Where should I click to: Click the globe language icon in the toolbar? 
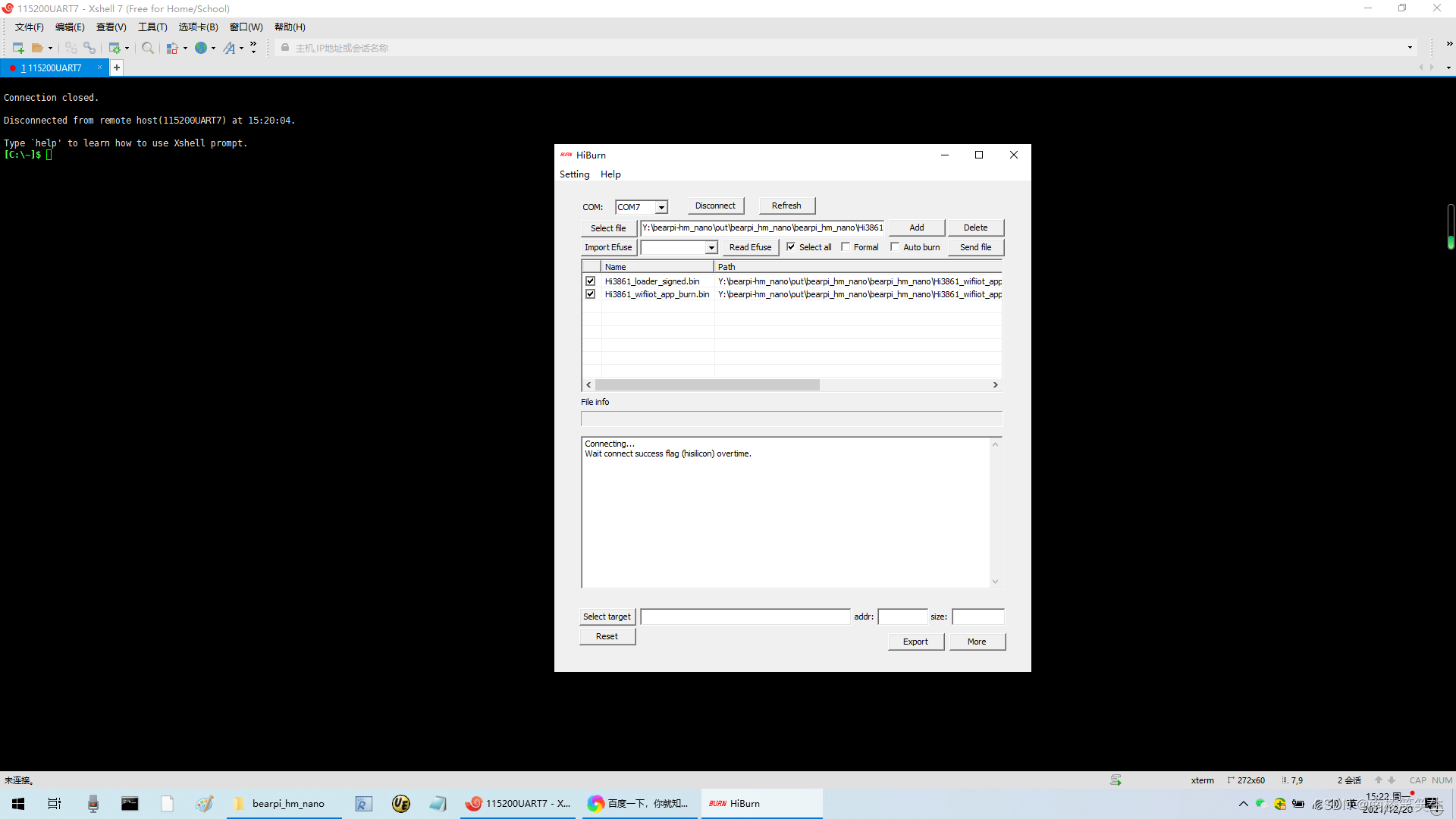[x=201, y=48]
